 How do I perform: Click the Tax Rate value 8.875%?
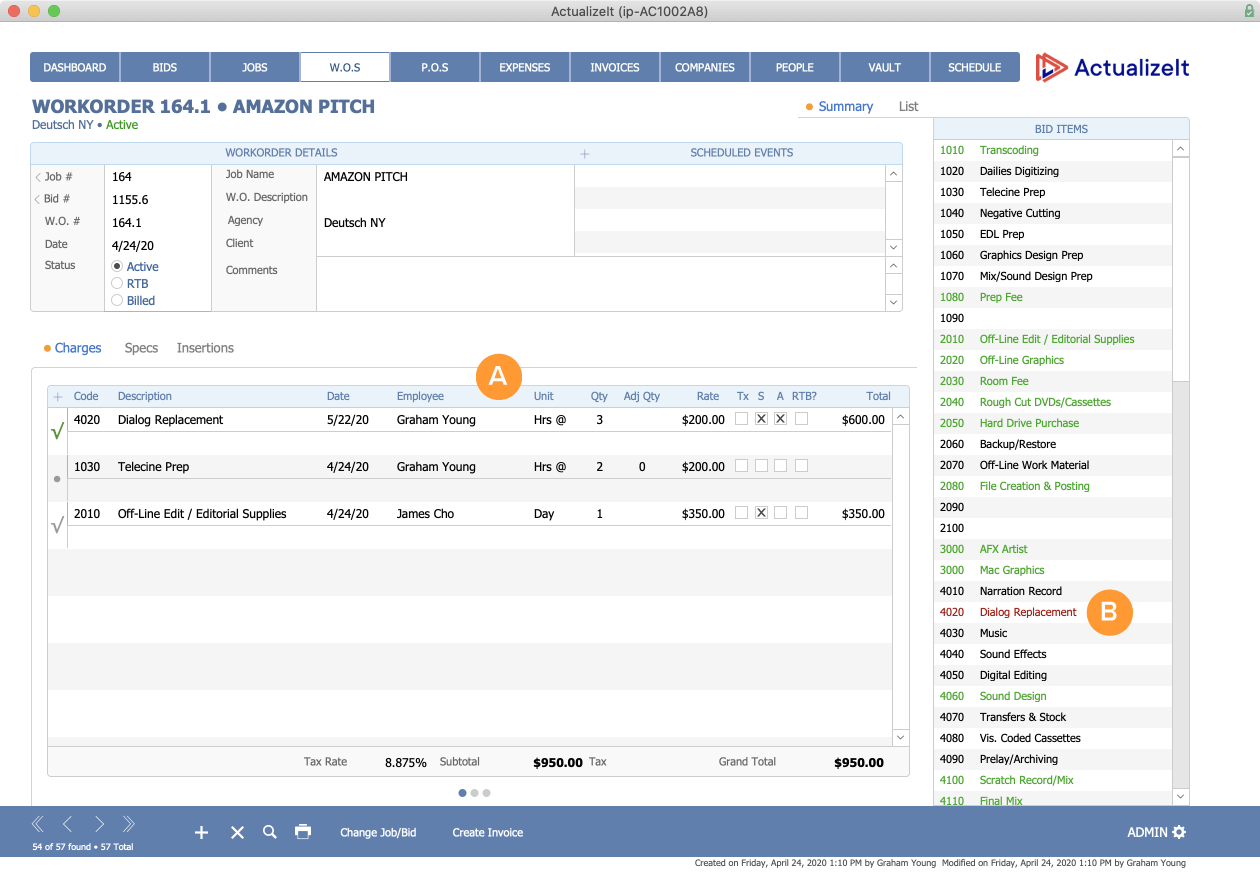tap(406, 762)
